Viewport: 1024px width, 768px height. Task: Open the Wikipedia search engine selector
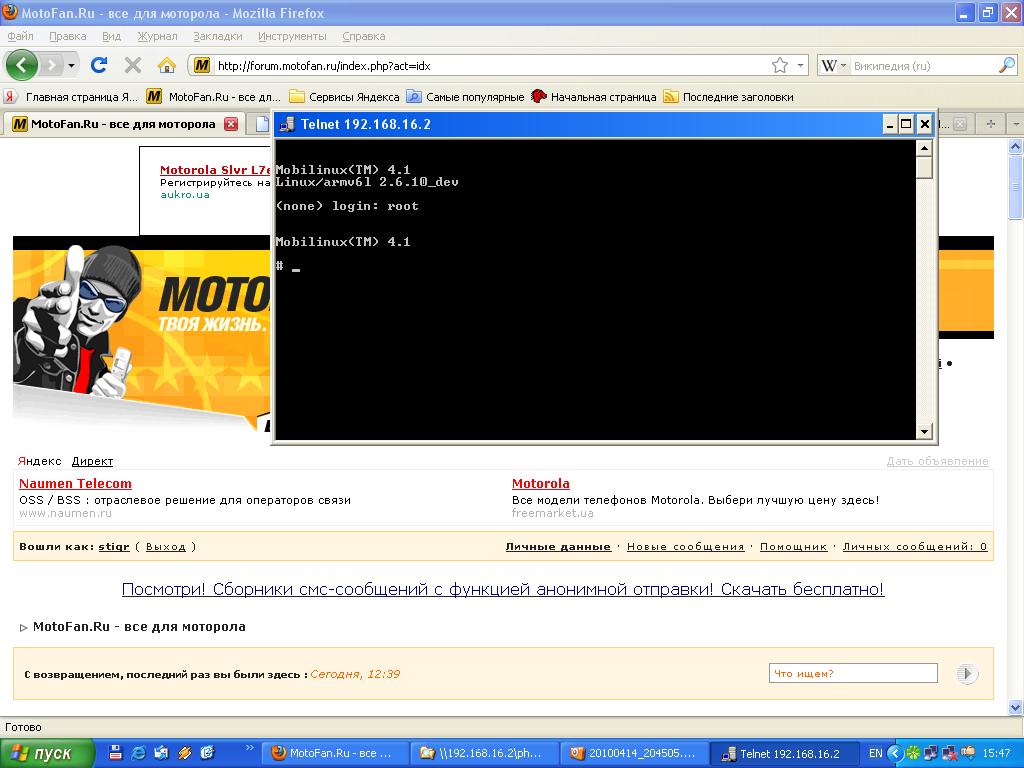tap(833, 65)
